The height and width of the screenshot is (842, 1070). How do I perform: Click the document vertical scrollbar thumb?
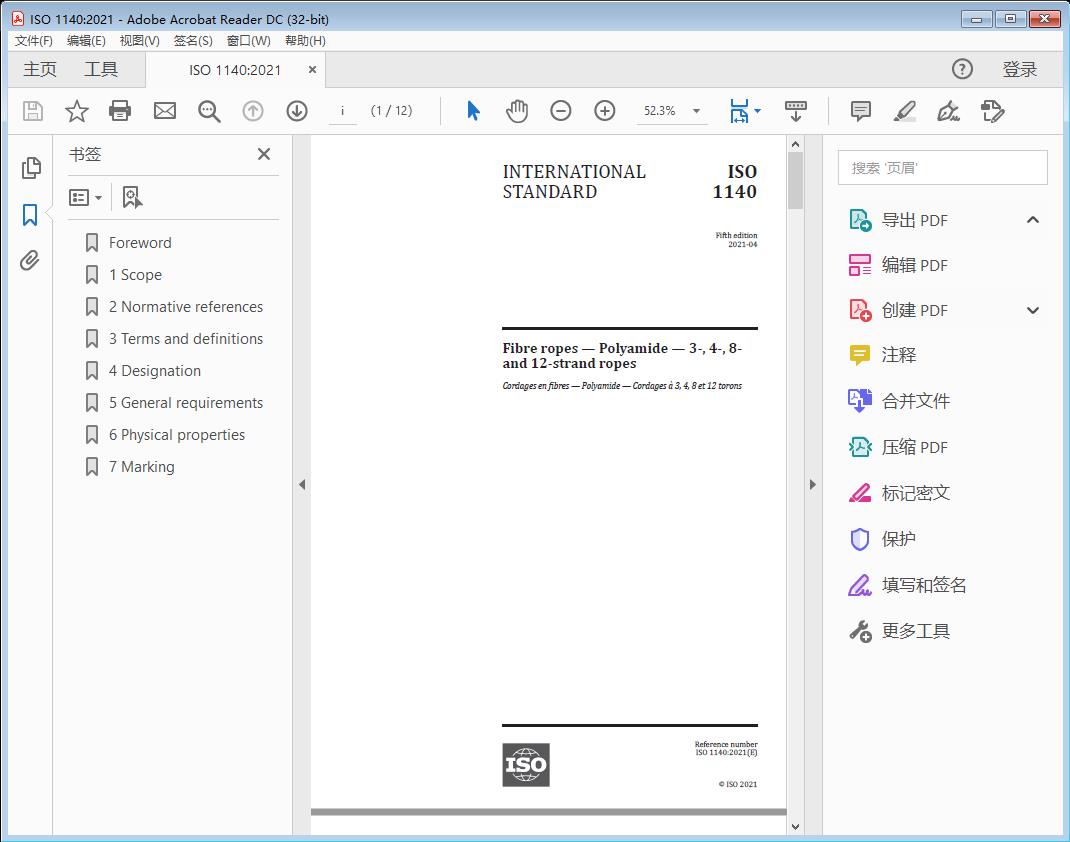tap(795, 180)
